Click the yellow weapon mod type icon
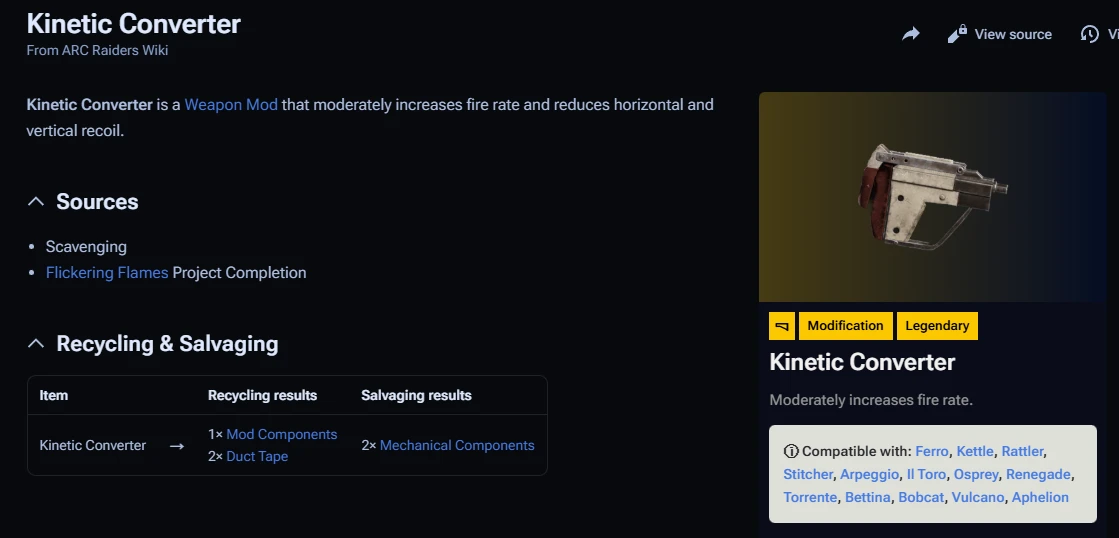This screenshot has height=538, width=1119. [781, 326]
